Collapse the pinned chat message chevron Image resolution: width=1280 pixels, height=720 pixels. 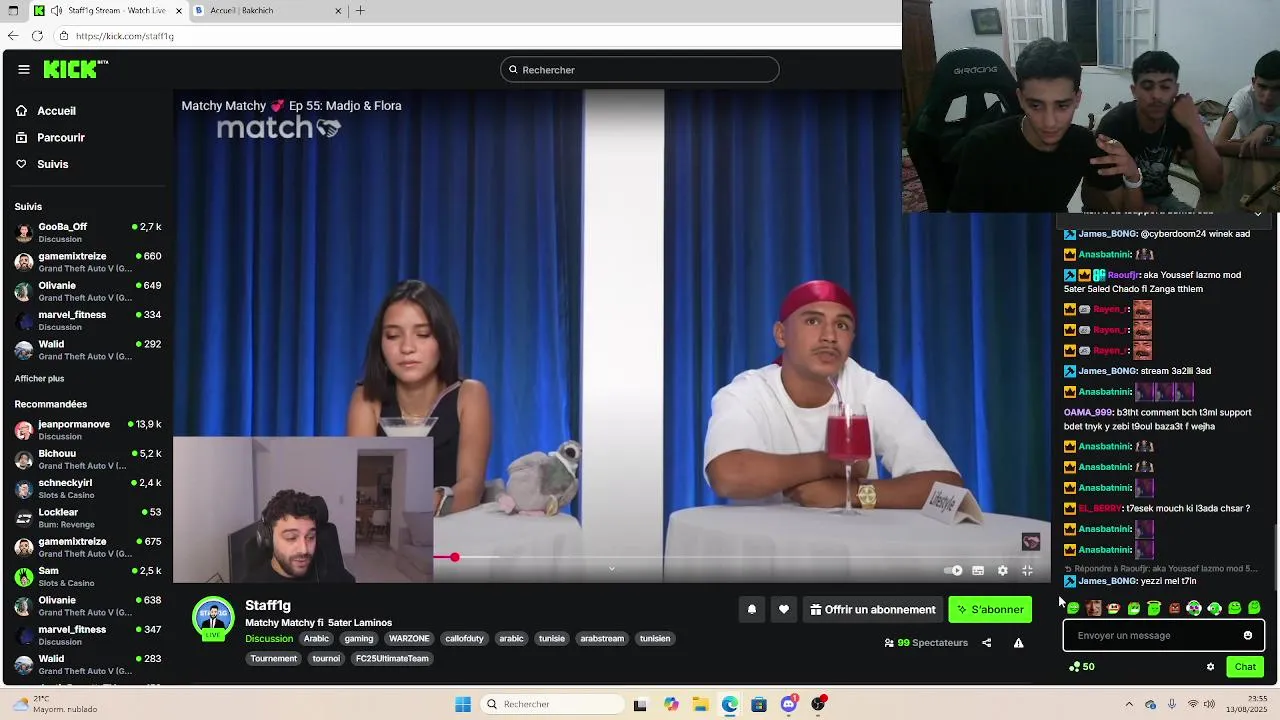pos(1258,214)
